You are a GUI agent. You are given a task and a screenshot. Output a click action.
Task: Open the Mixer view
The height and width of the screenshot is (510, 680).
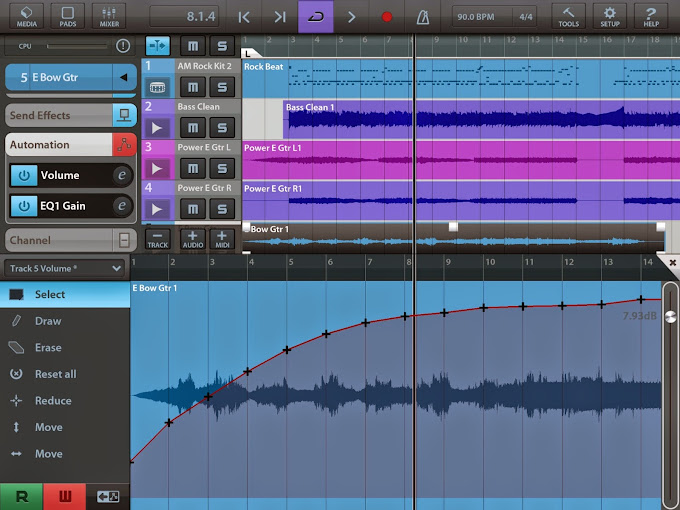coord(109,16)
